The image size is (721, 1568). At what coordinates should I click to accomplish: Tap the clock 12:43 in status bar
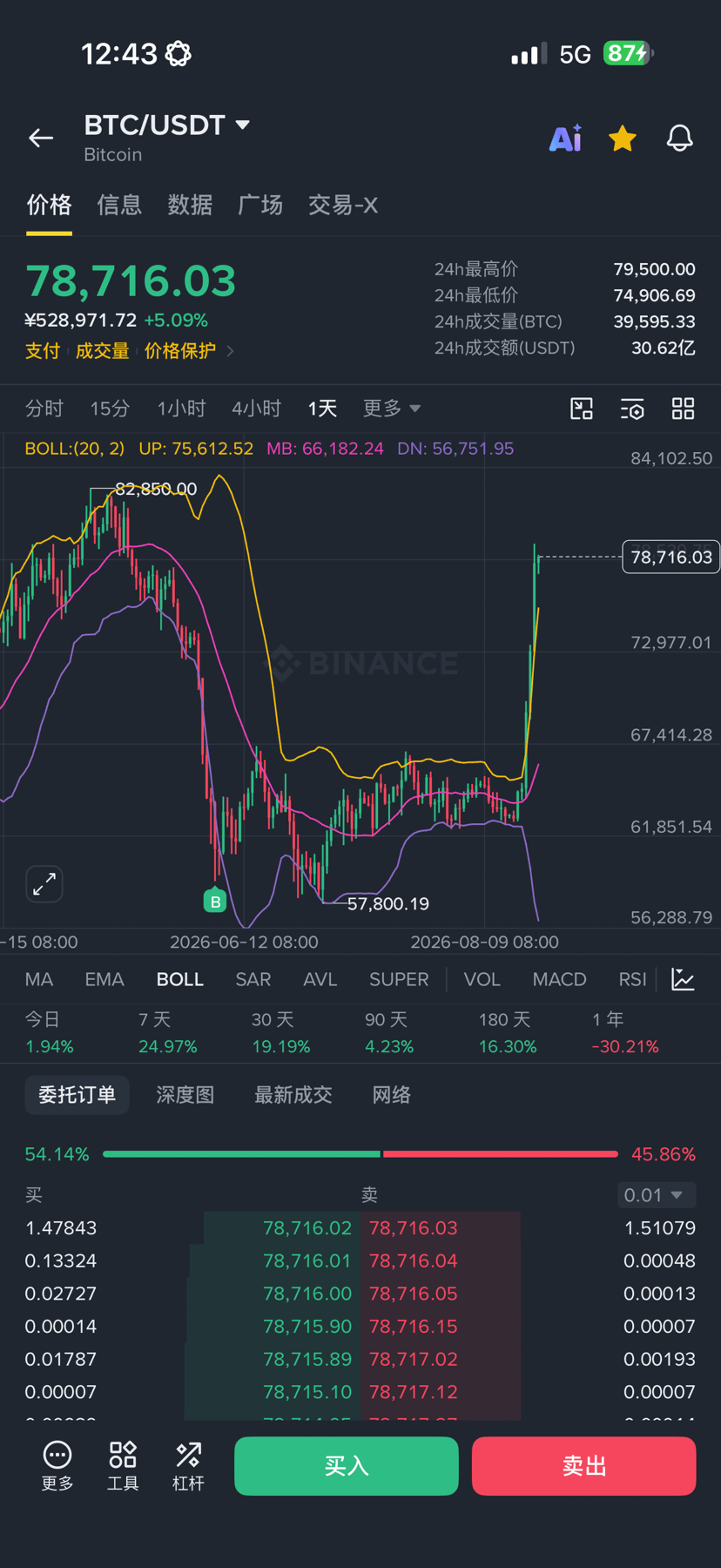pyautogui.click(x=119, y=54)
